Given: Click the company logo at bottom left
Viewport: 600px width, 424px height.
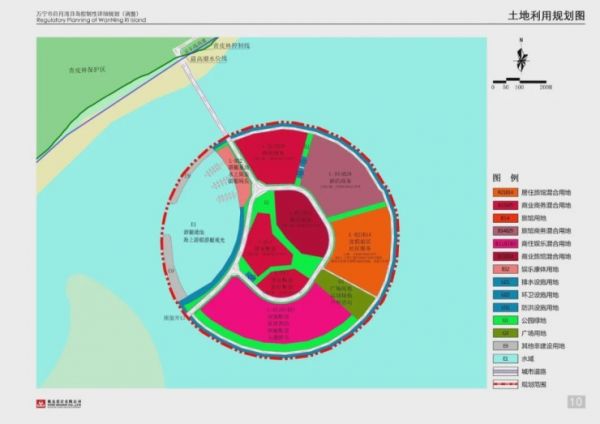Looking at the screenshot, I should coord(59,403).
